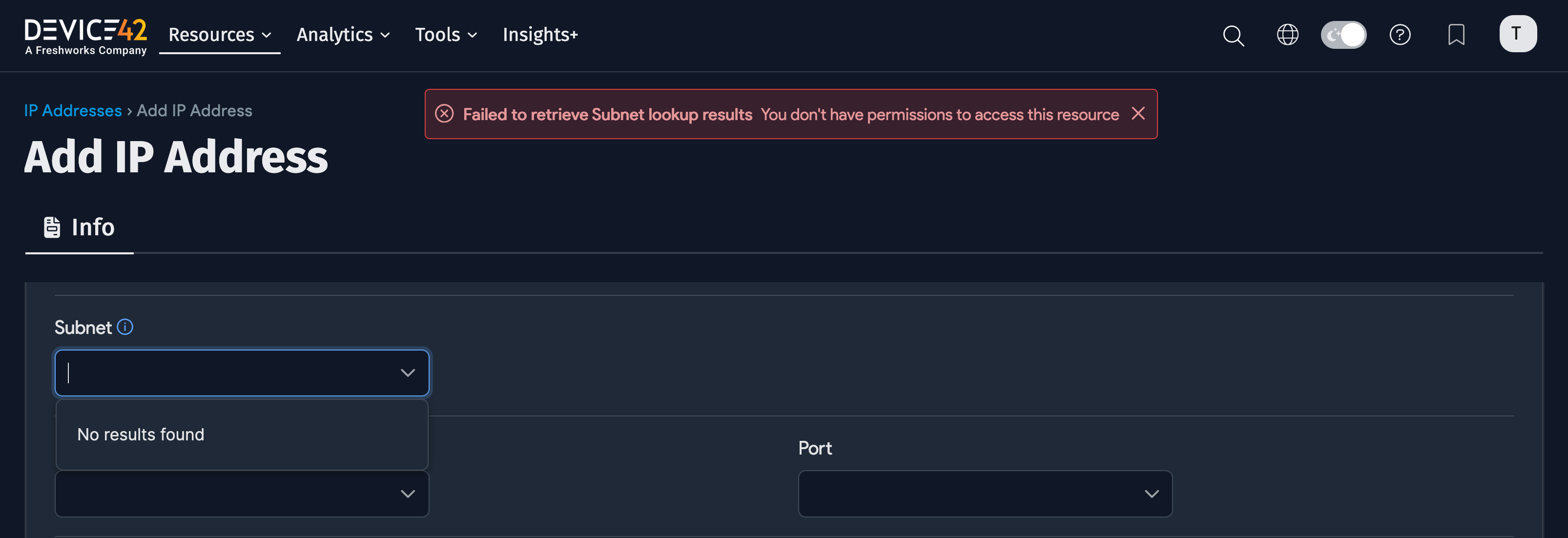This screenshot has width=1568, height=538.
Task: Click the globe language icon
Action: coord(1287,35)
